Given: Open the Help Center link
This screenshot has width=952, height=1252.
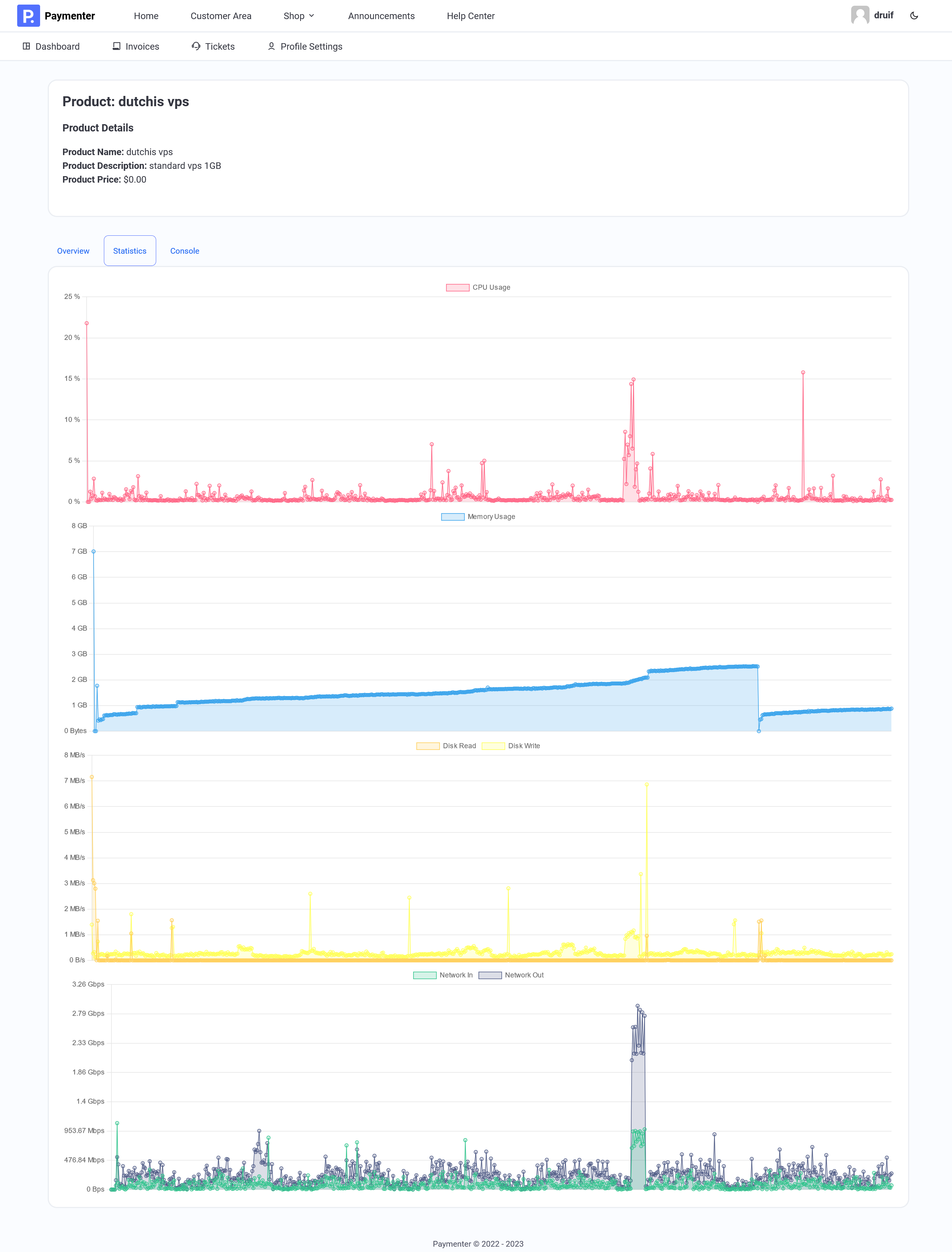Looking at the screenshot, I should click(x=470, y=16).
